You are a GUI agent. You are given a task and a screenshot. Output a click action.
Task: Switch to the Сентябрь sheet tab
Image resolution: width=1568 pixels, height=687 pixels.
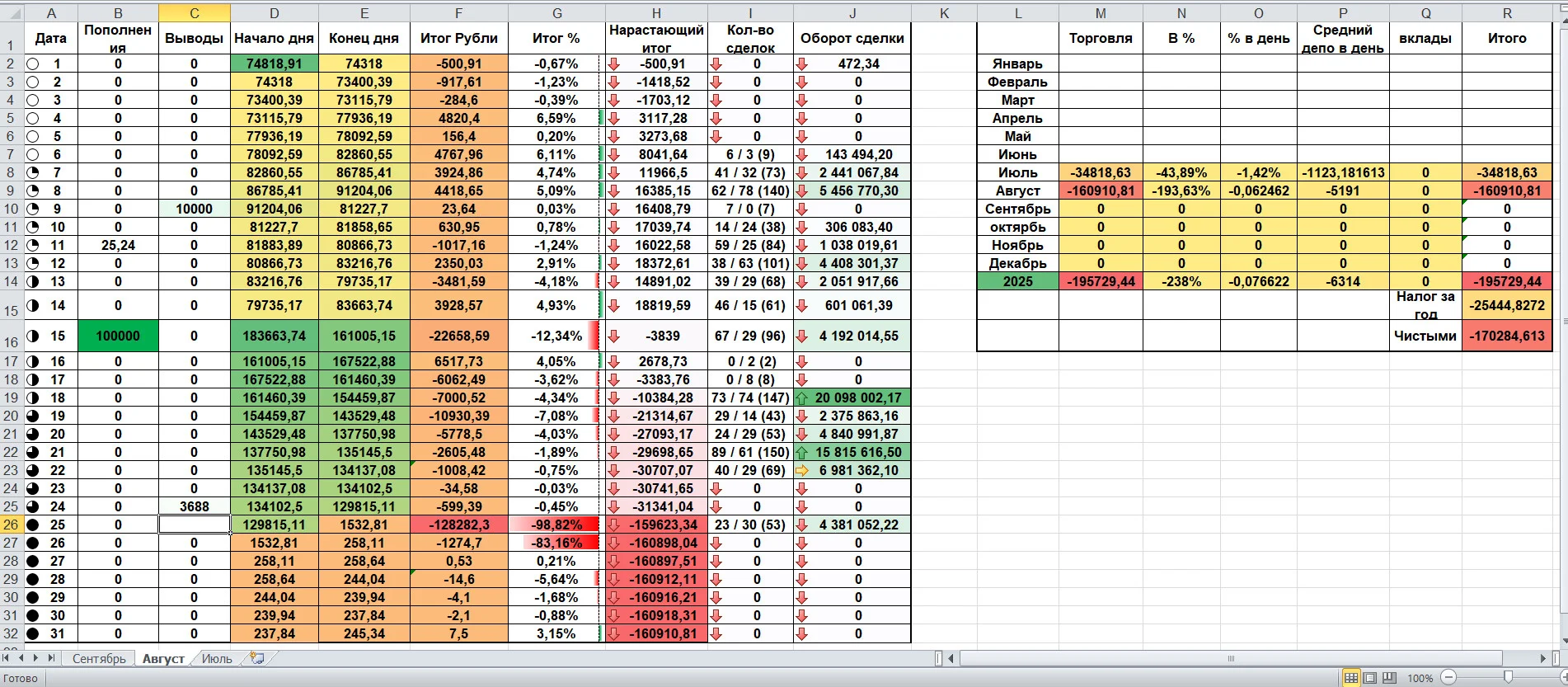(99, 659)
